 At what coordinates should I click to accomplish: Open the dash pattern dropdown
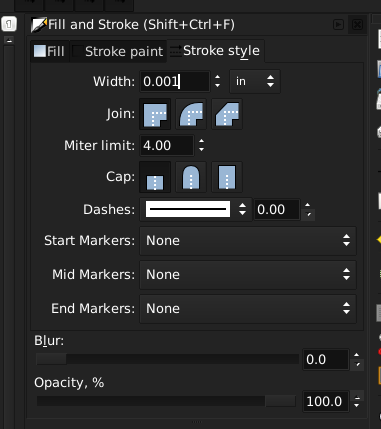coord(196,210)
